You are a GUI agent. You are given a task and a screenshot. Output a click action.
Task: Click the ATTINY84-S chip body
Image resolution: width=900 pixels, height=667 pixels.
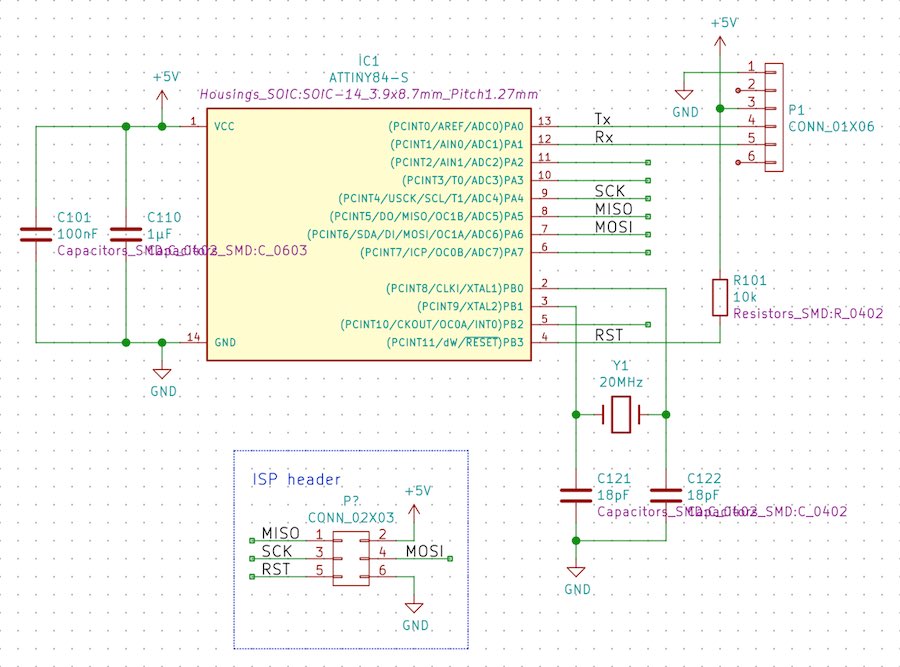point(368,234)
